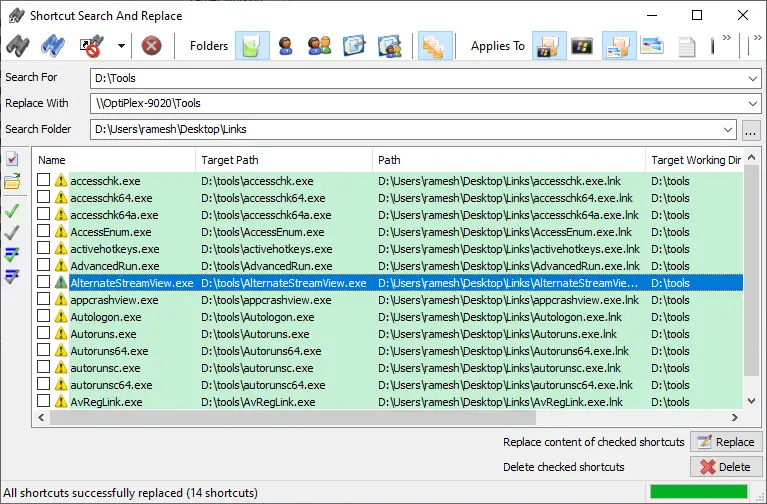Tick the appcrashview.exe checkbox
Image resolution: width=767 pixels, height=504 pixels.
[44, 299]
